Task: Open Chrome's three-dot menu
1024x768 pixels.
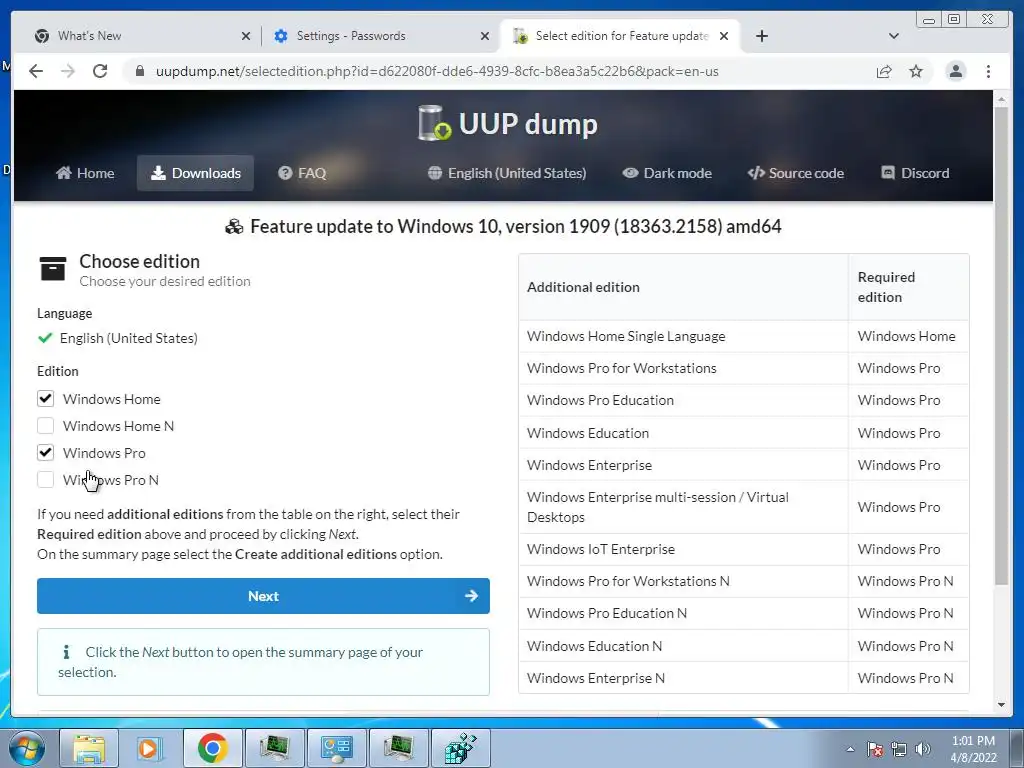Action: 988,71
